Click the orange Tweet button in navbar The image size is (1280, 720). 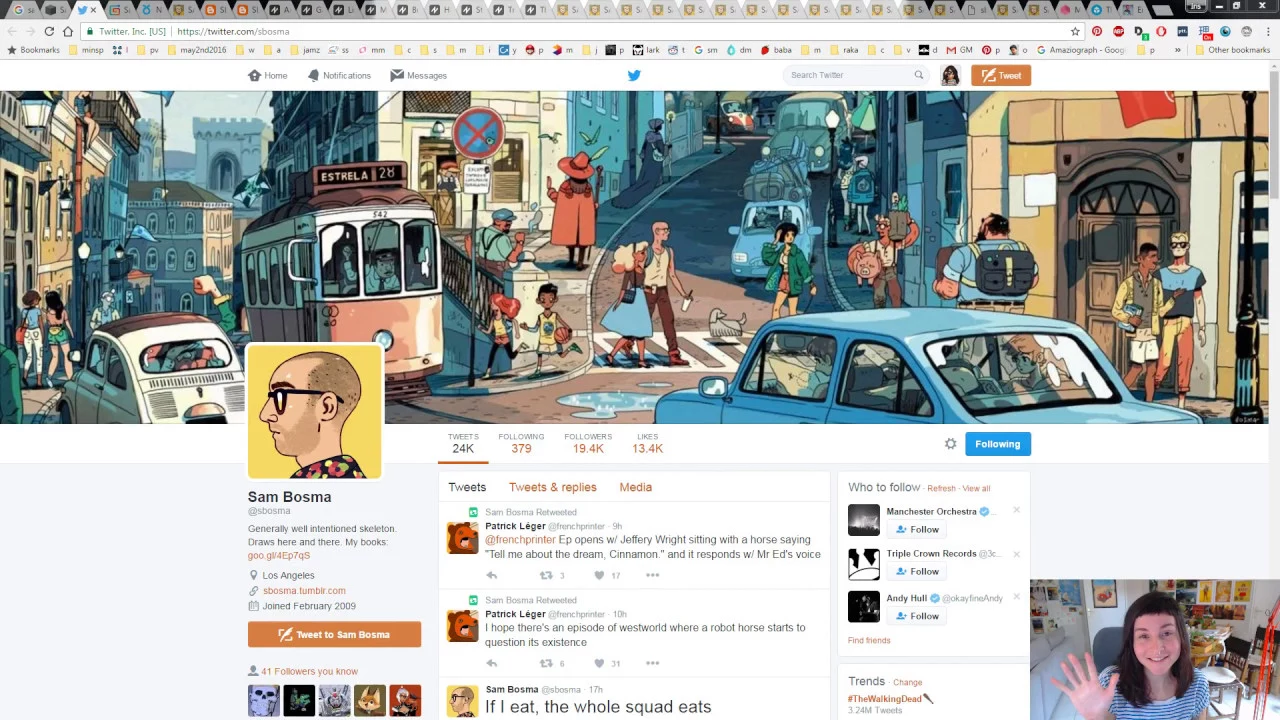(1001, 75)
